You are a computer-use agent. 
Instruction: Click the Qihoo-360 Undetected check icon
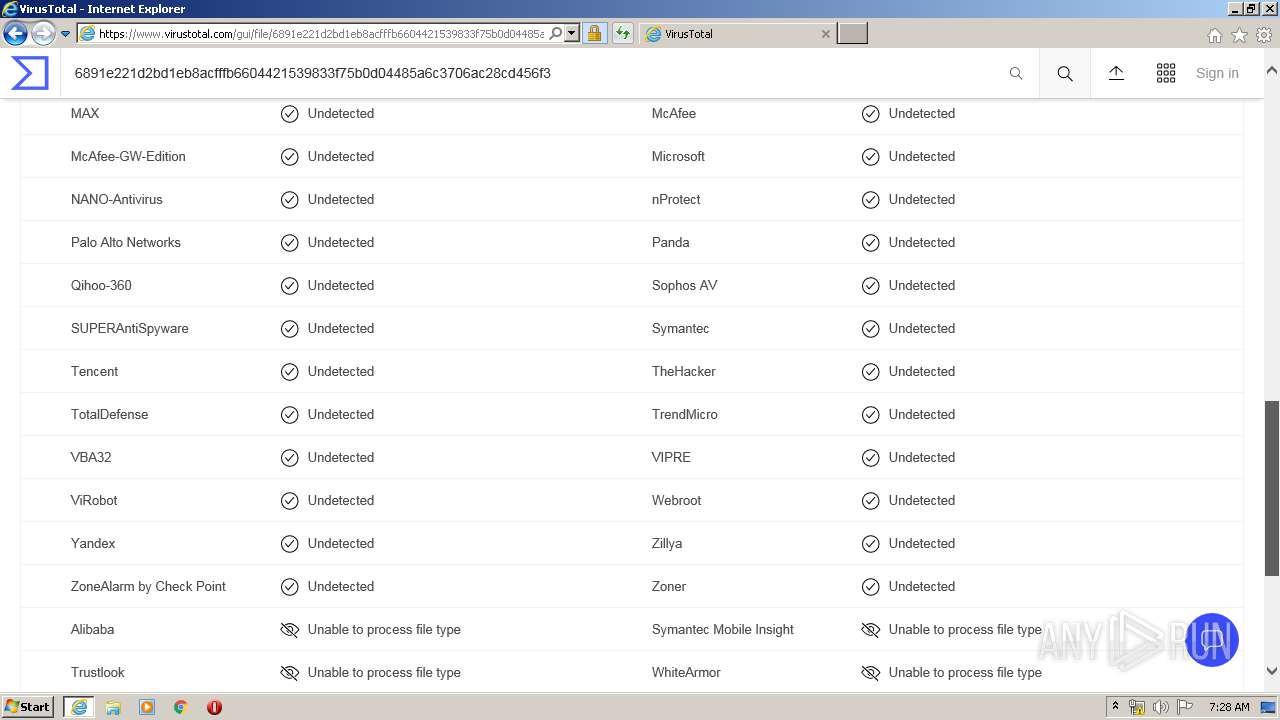[x=289, y=285]
